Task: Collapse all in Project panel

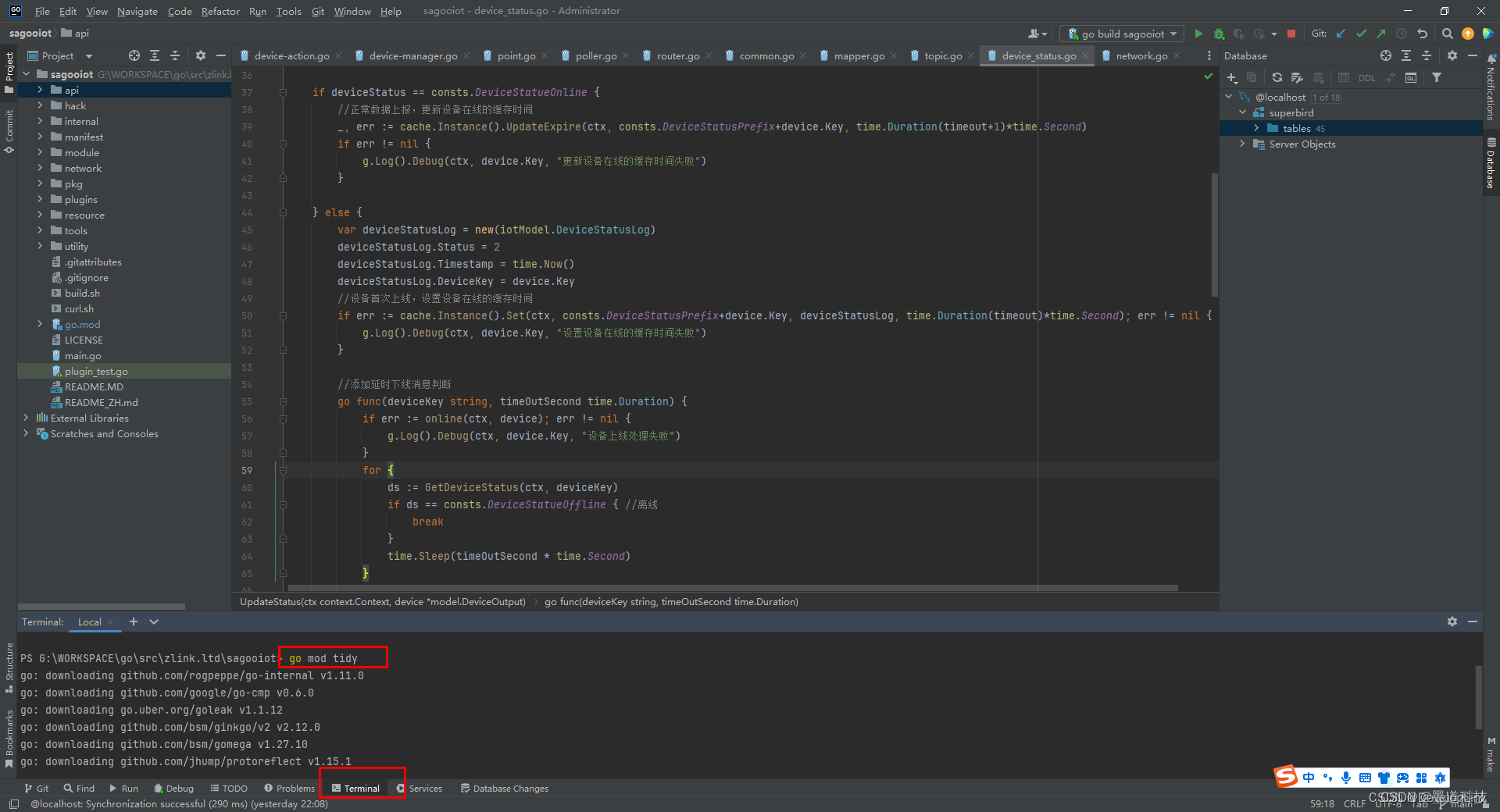Action: click(x=175, y=55)
